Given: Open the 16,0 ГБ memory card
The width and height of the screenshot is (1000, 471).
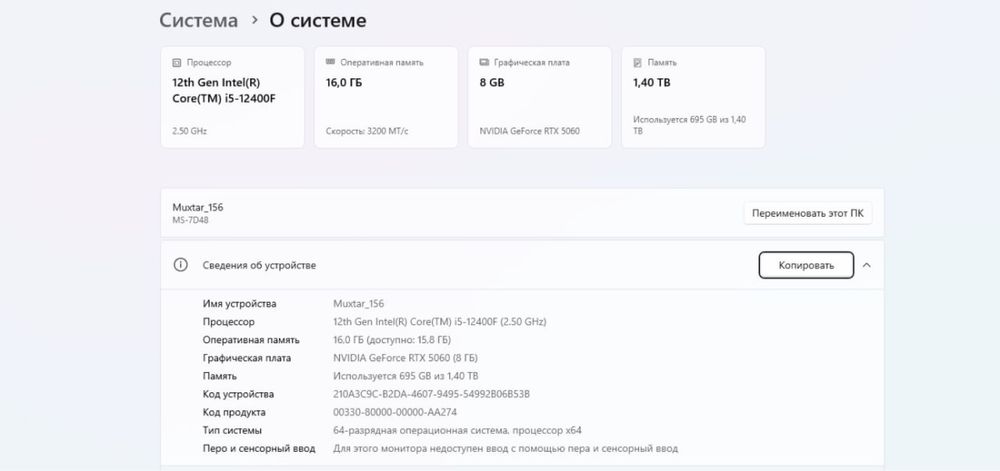Looking at the screenshot, I should 386,98.
